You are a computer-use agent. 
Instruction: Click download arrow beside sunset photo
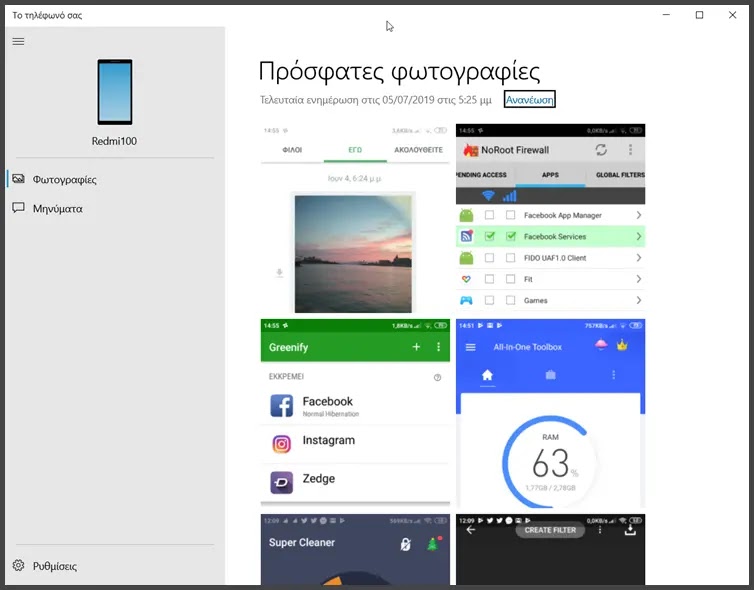[x=279, y=273]
